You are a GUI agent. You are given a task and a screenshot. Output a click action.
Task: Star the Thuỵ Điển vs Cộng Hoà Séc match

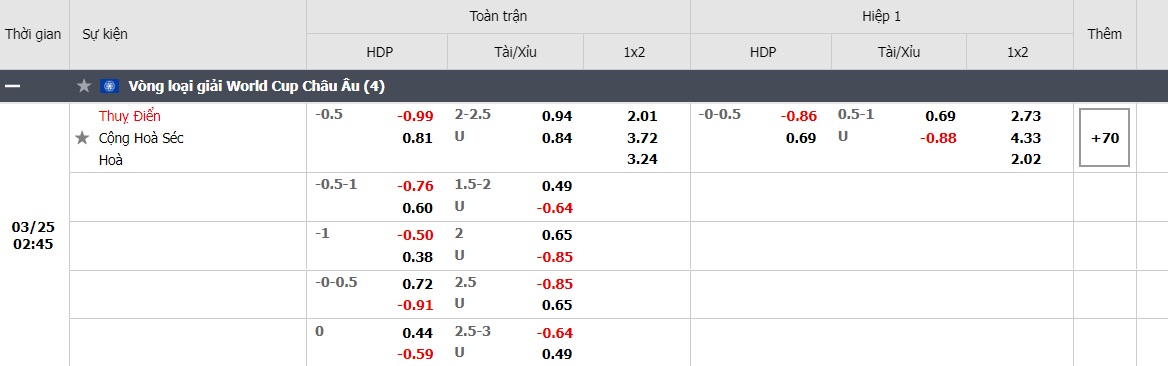coord(82,138)
